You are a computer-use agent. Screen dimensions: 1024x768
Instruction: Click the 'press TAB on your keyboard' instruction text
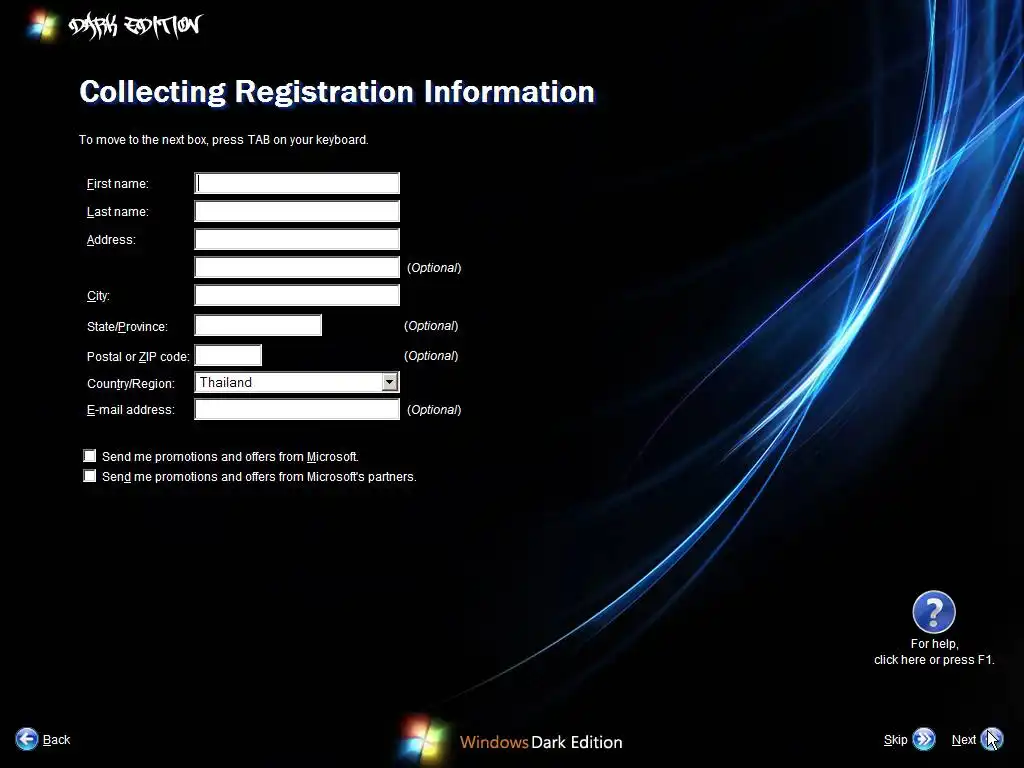[x=290, y=140]
